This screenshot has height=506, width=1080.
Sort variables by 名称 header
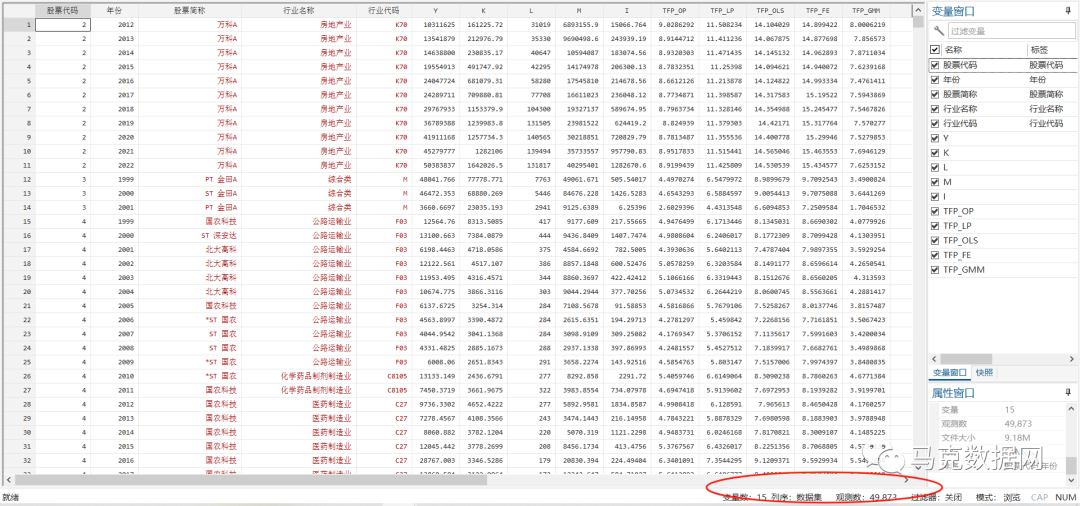pyautogui.click(x=953, y=50)
